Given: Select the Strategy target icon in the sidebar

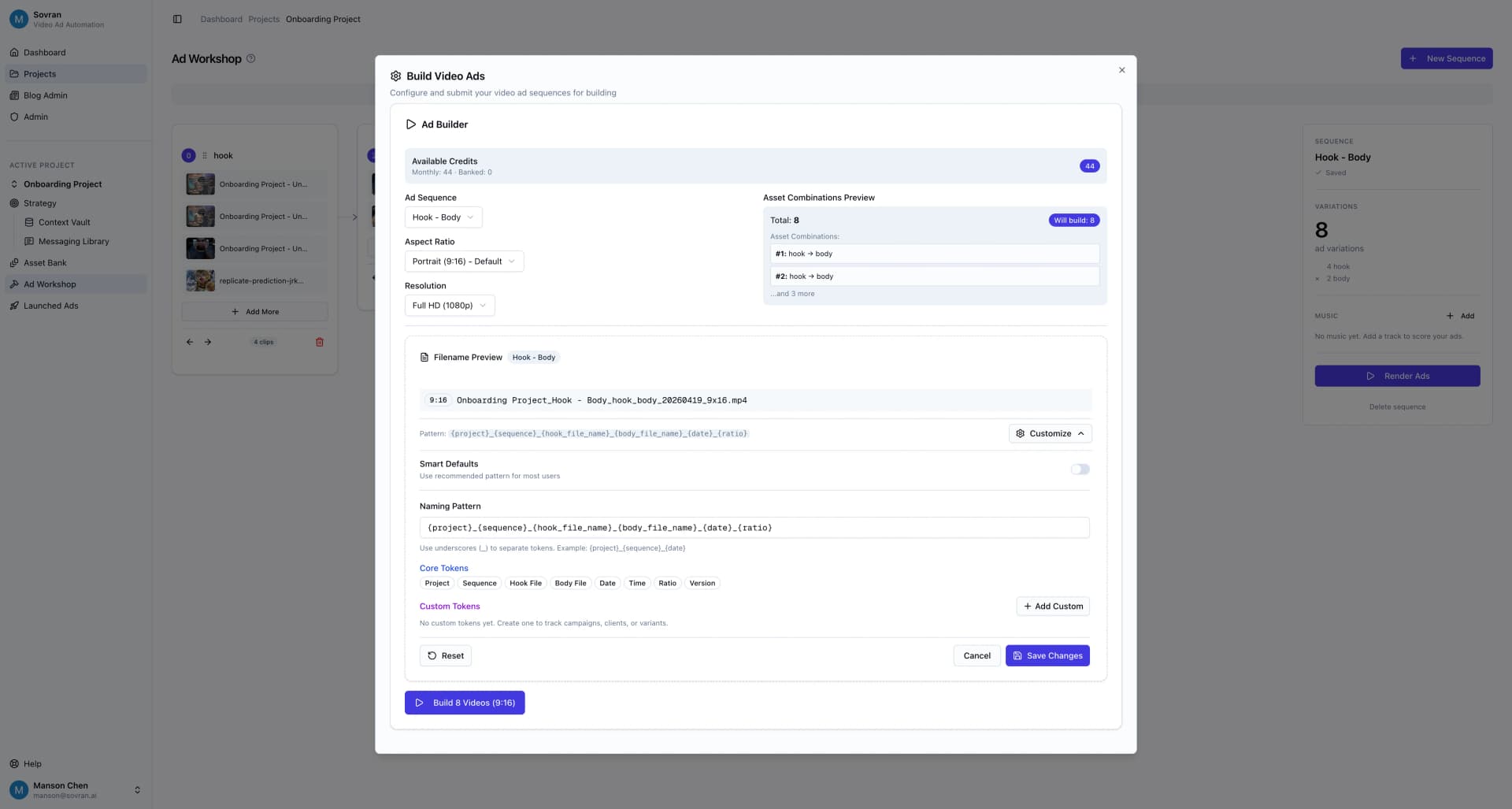Looking at the screenshot, I should pyautogui.click(x=14, y=203).
